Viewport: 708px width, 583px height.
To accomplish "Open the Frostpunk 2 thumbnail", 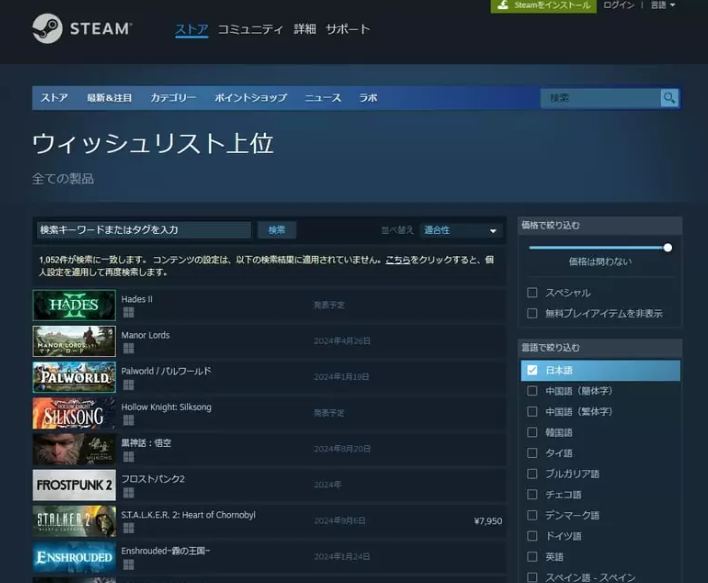I will click(74, 485).
